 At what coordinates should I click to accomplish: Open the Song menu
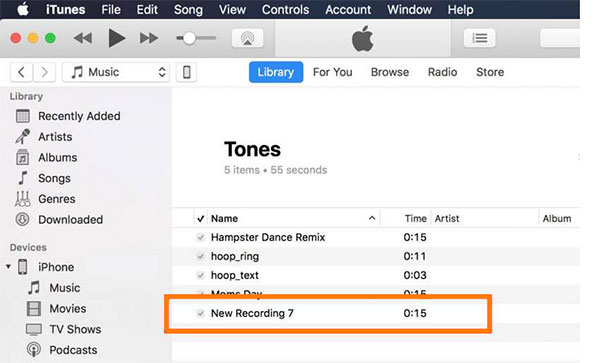pyautogui.click(x=188, y=10)
